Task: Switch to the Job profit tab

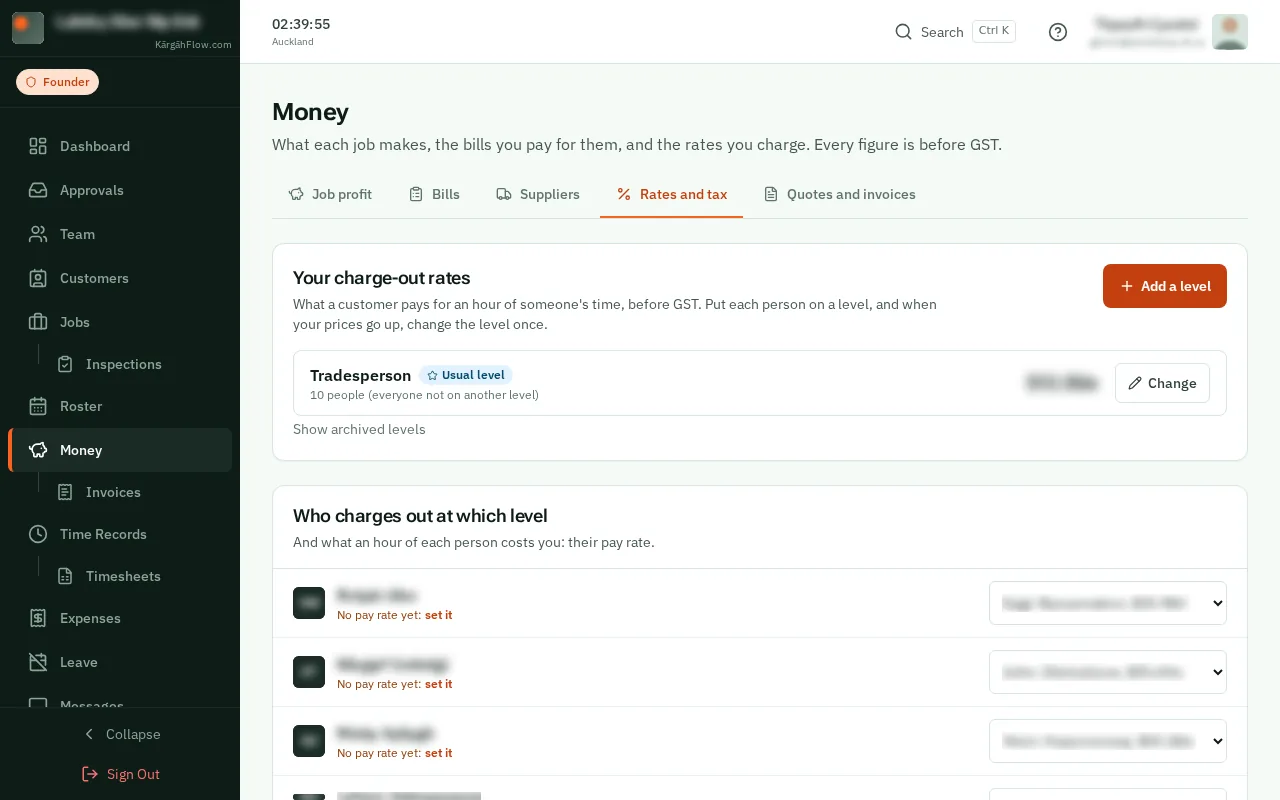Action: click(x=330, y=194)
